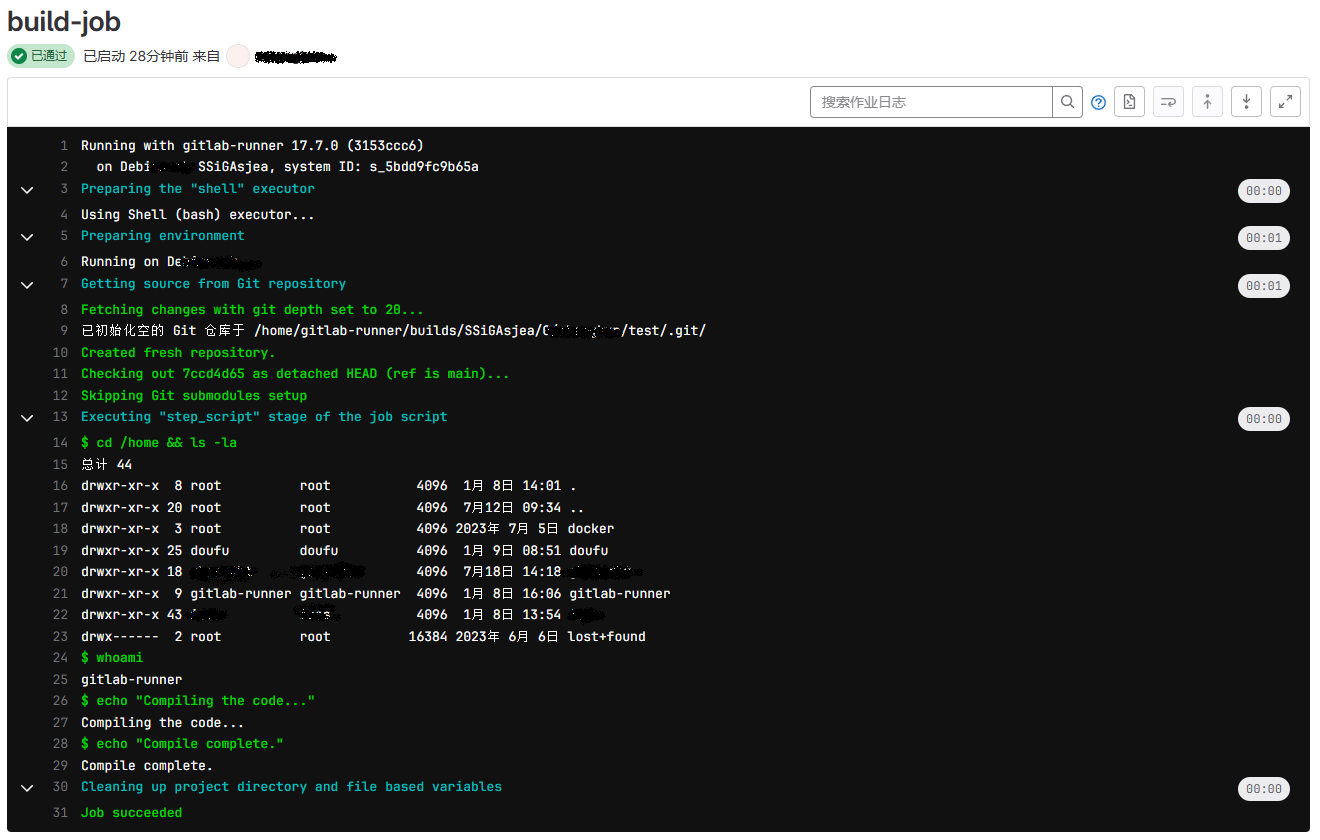The height and width of the screenshot is (840, 1320).
Task: Click in the 搜索作业日志 search field
Action: point(931,102)
